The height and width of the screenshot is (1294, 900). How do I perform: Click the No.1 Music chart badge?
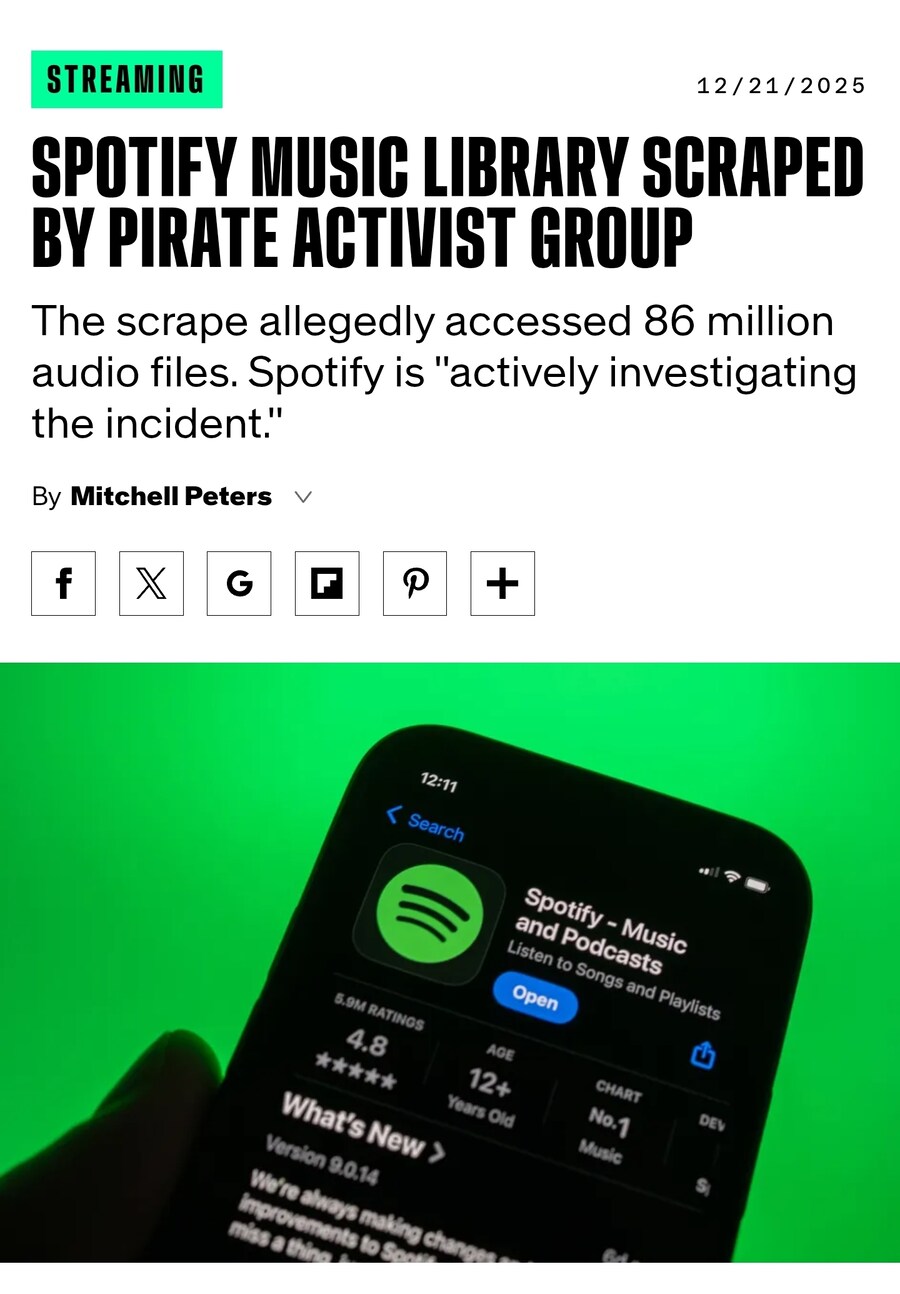[x=606, y=1124]
